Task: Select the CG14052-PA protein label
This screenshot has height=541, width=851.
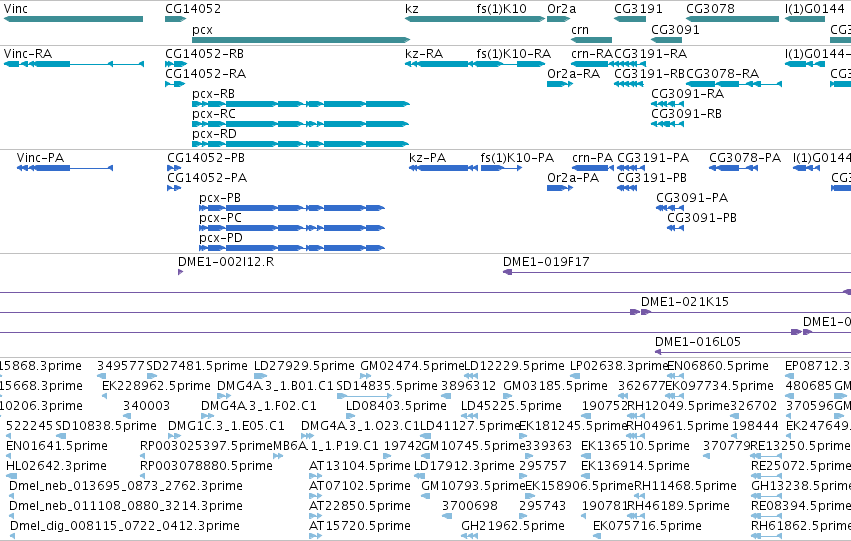Action: click(x=207, y=177)
